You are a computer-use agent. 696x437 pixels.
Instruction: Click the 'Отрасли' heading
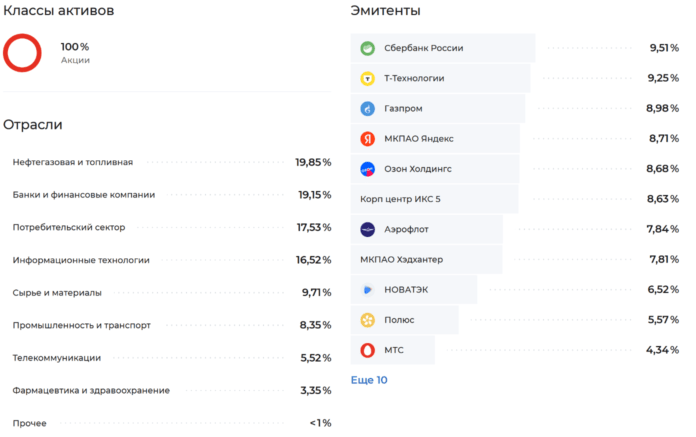pyautogui.click(x=32, y=125)
